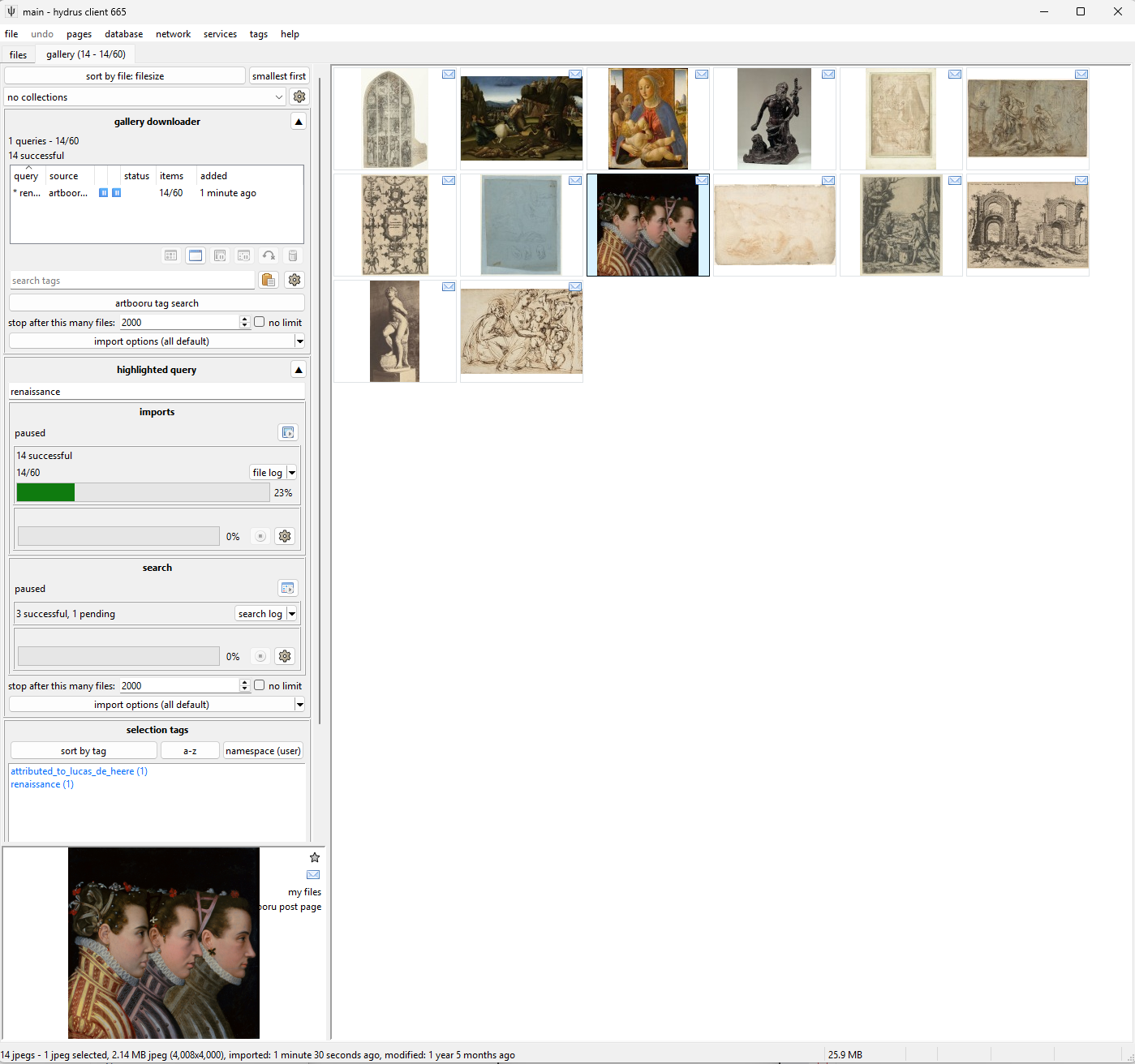Click the a-z sort order button
This screenshot has height=1064, width=1135.
pos(190,751)
